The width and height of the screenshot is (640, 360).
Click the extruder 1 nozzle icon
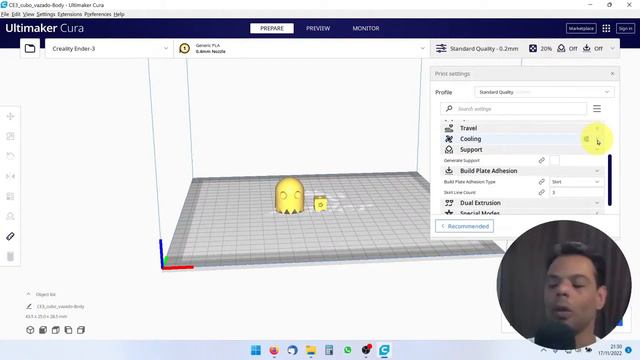click(x=184, y=49)
